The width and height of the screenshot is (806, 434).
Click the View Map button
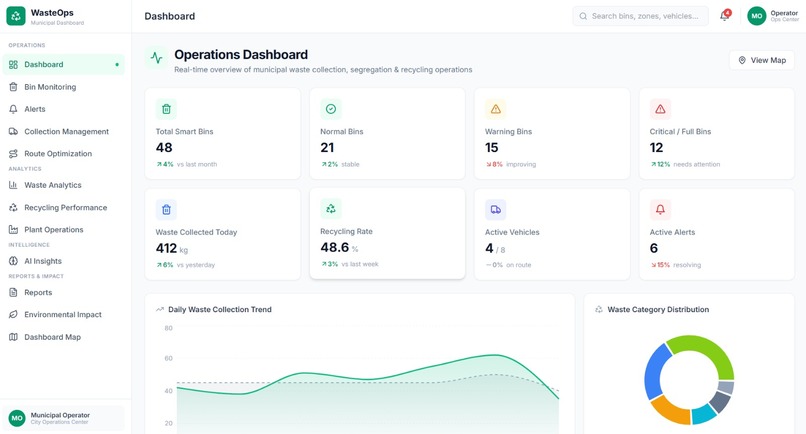(762, 60)
